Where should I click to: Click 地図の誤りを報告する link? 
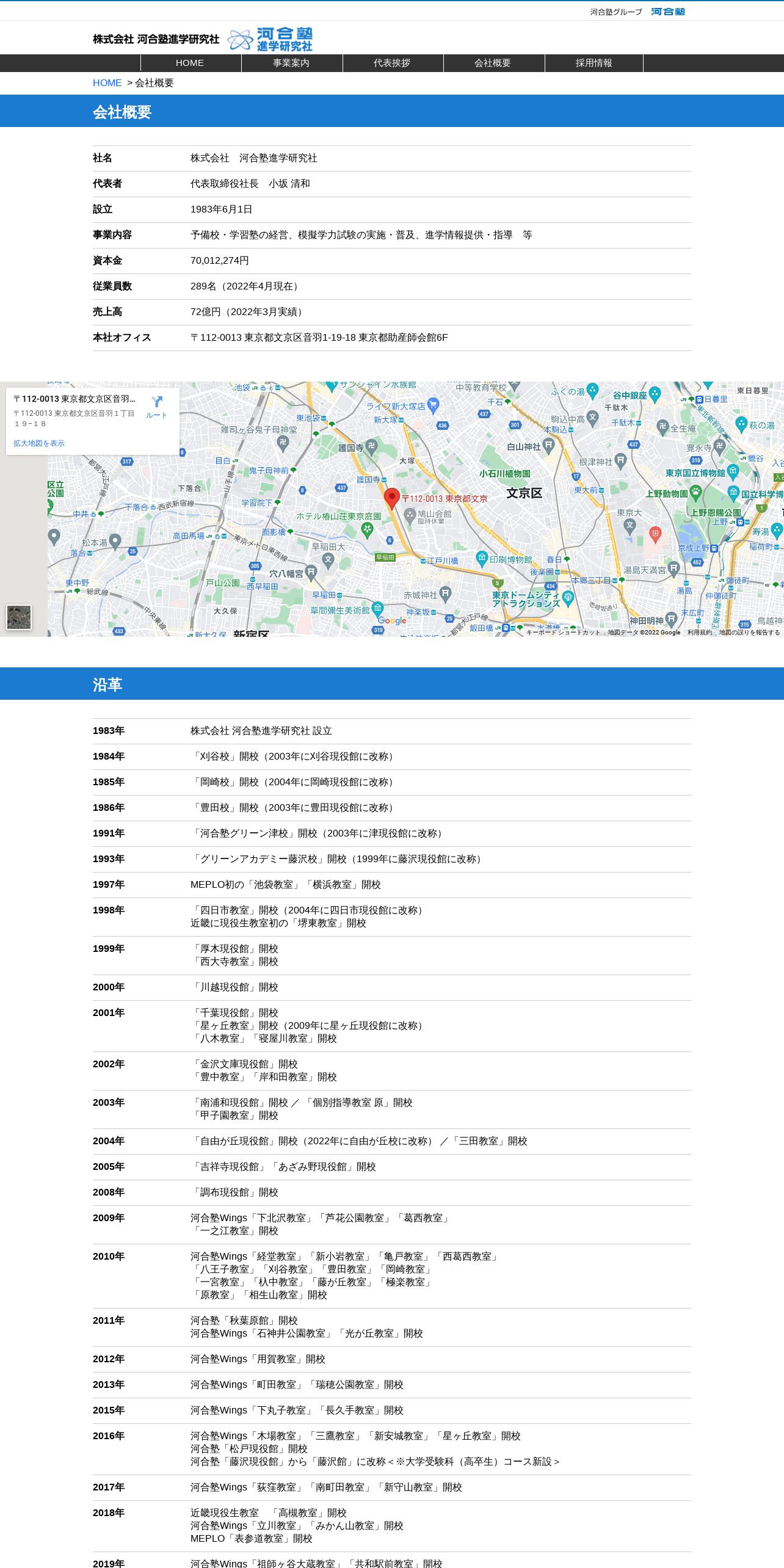coord(749,633)
